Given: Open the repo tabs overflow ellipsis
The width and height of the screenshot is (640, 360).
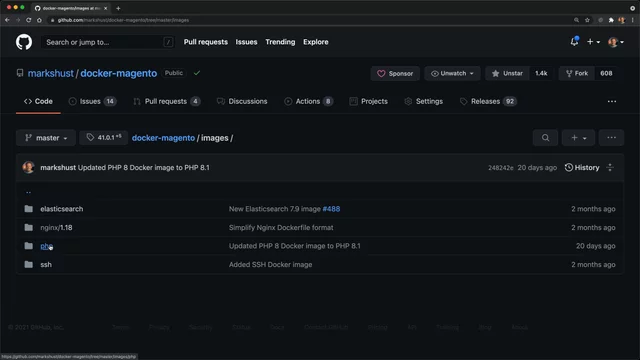Looking at the screenshot, I should (612, 101).
